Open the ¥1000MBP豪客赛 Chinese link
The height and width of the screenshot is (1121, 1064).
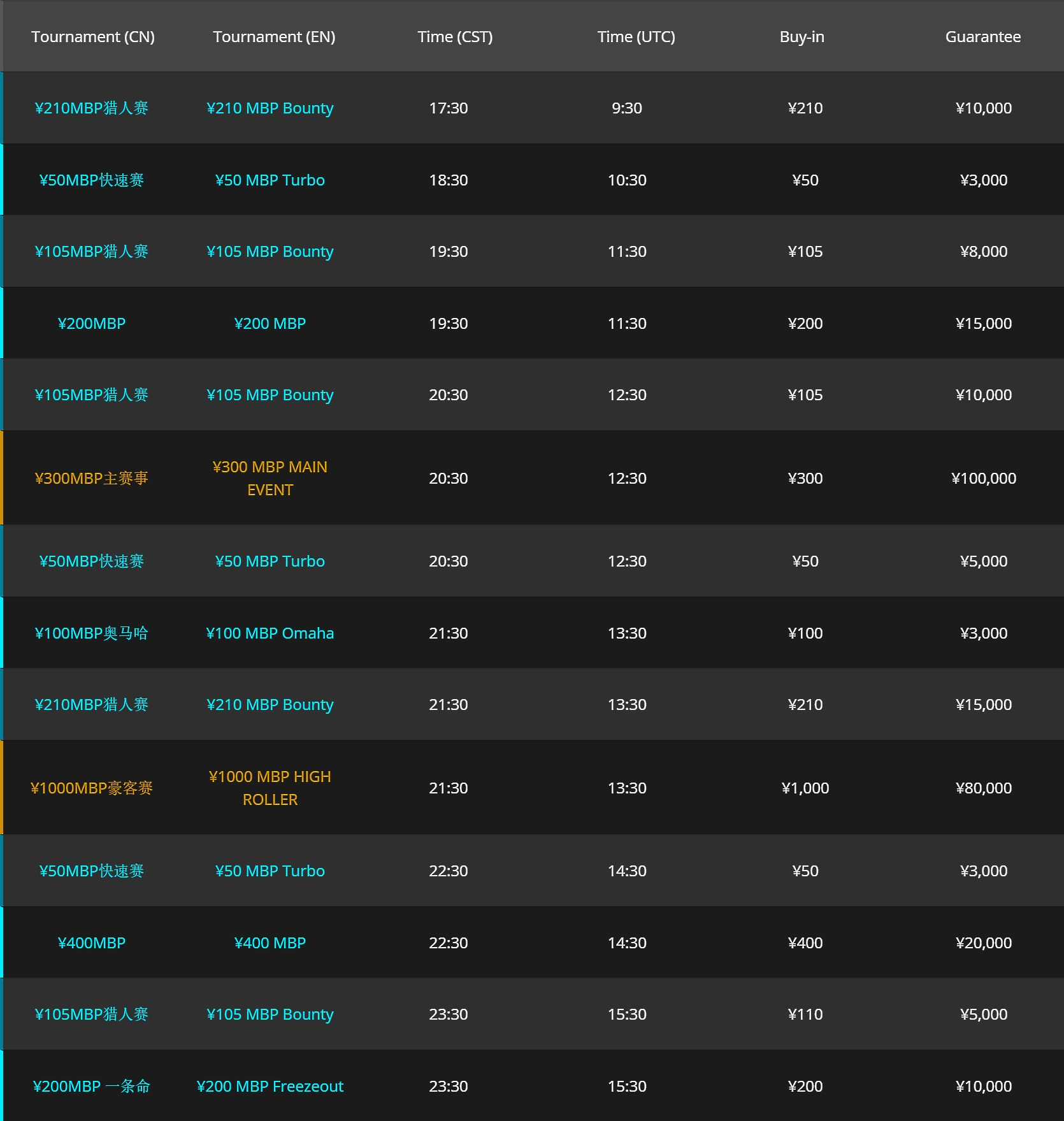coord(92,788)
